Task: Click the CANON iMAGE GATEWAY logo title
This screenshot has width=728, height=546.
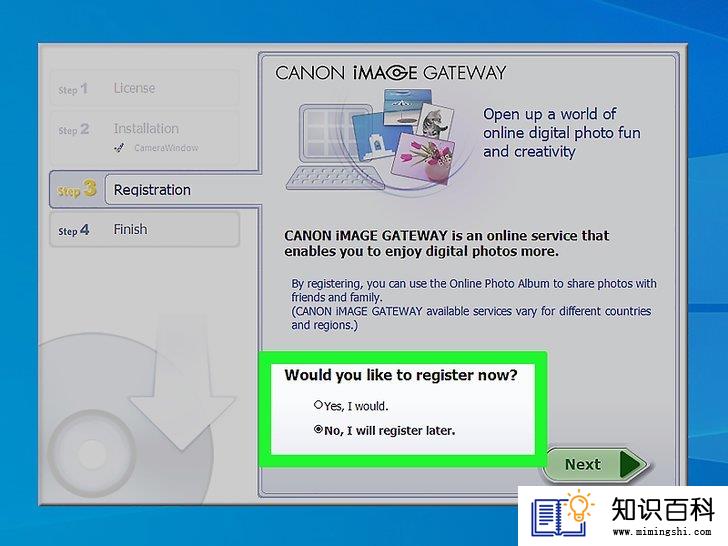Action: click(x=390, y=73)
